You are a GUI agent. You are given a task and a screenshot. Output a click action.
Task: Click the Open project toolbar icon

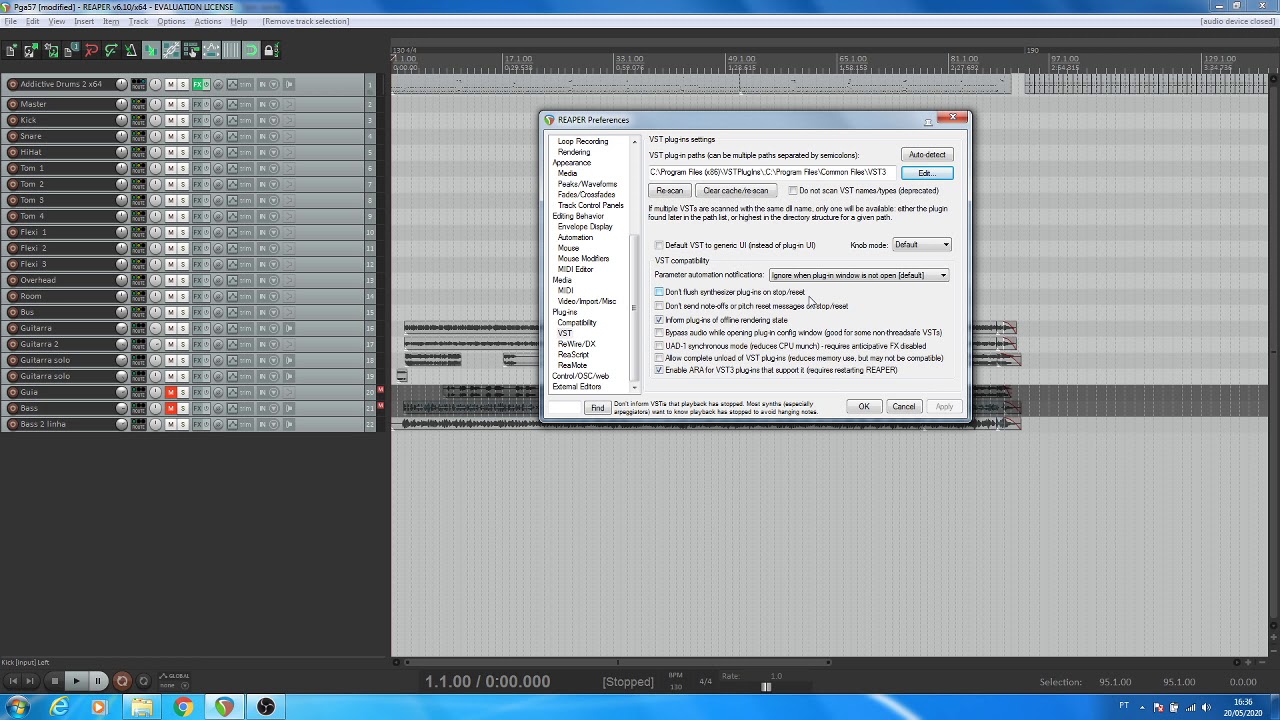point(31,50)
